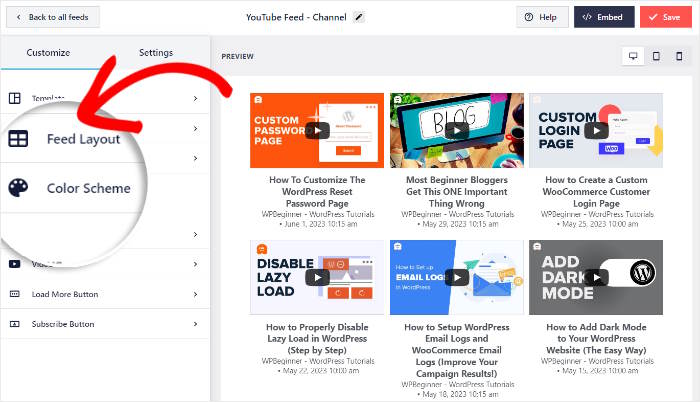Click the Load More Button icon
Viewport: 700px width, 402px height.
[x=15, y=294]
